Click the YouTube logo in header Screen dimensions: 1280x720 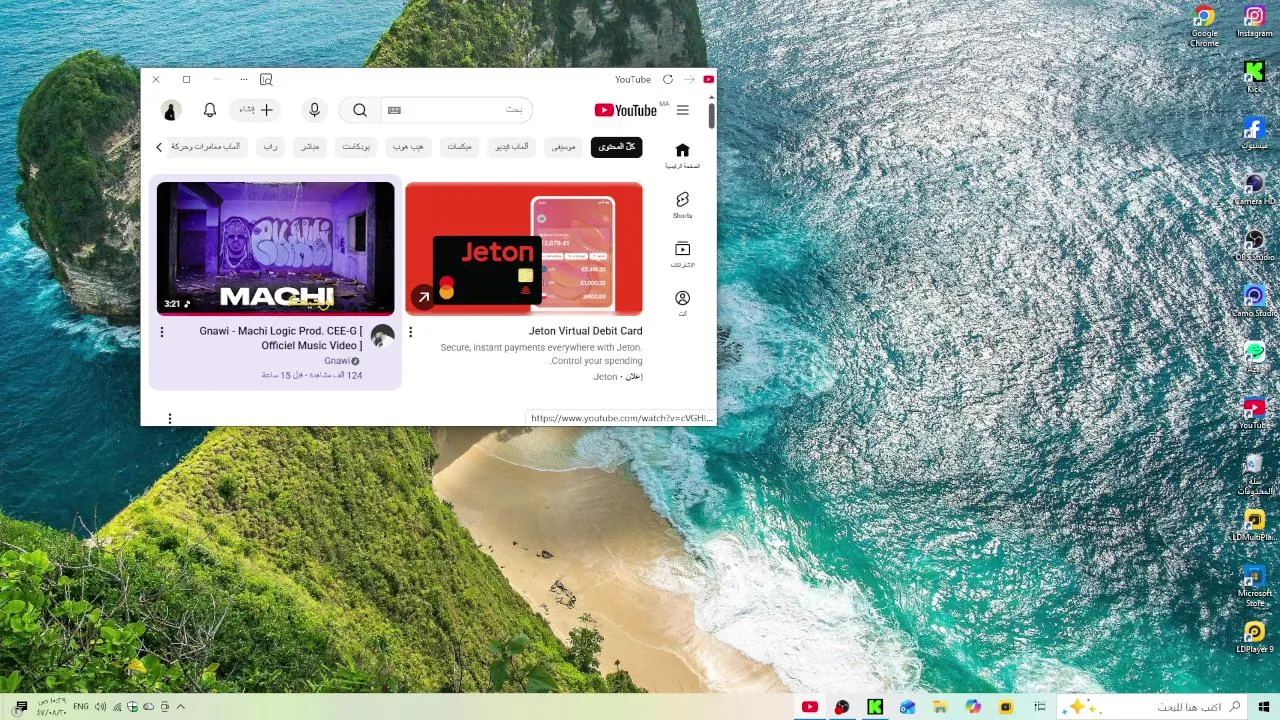coord(626,110)
